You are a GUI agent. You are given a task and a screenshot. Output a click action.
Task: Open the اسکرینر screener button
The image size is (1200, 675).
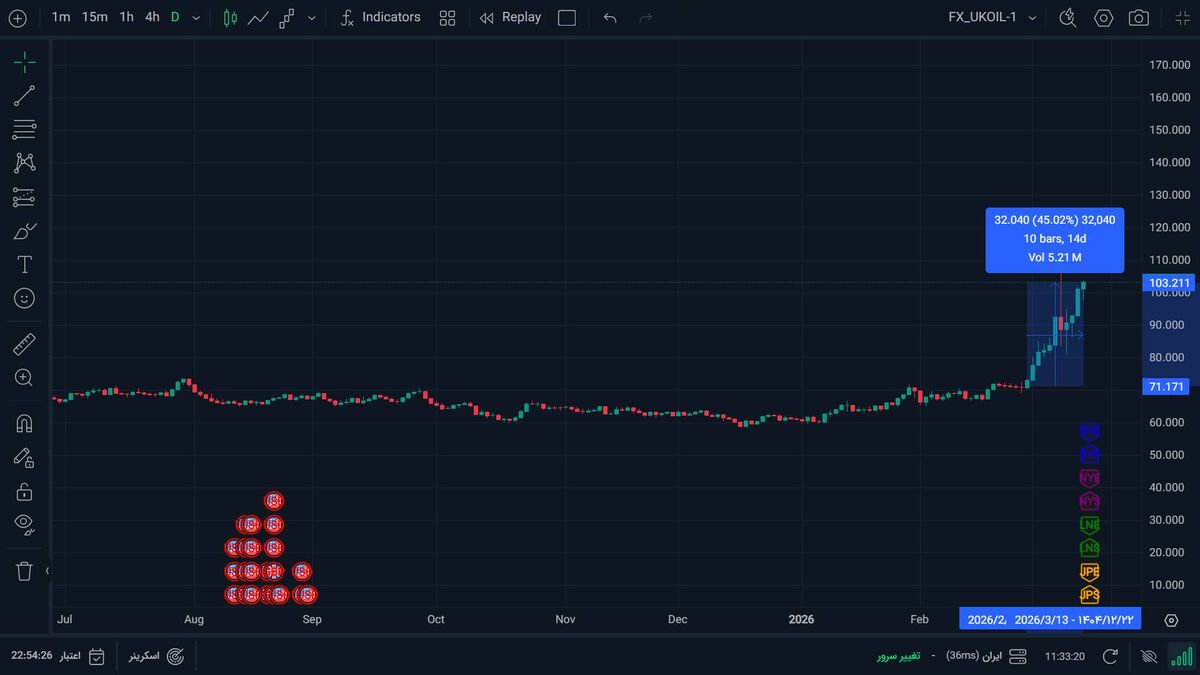tap(157, 656)
